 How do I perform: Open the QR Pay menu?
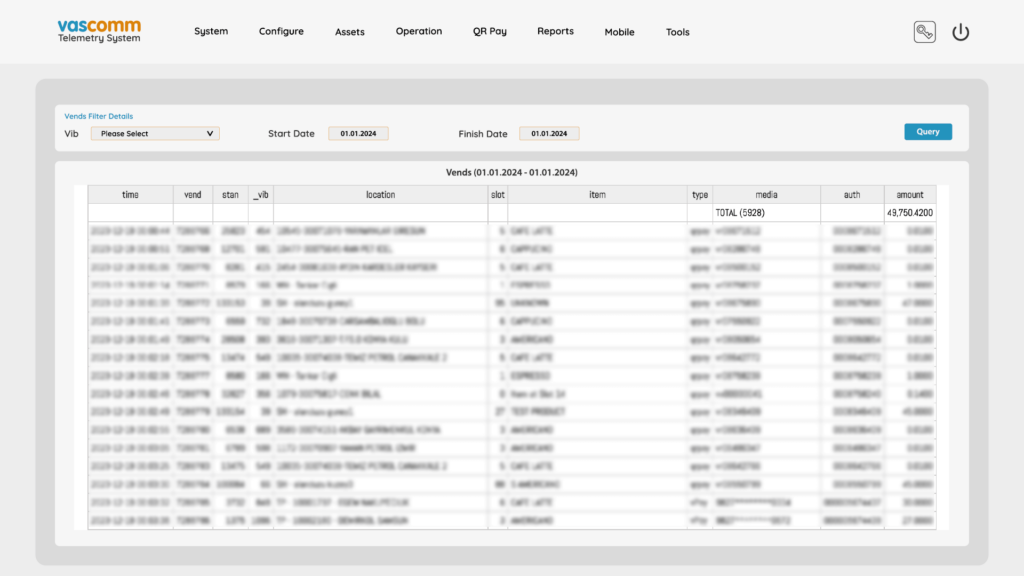490,31
